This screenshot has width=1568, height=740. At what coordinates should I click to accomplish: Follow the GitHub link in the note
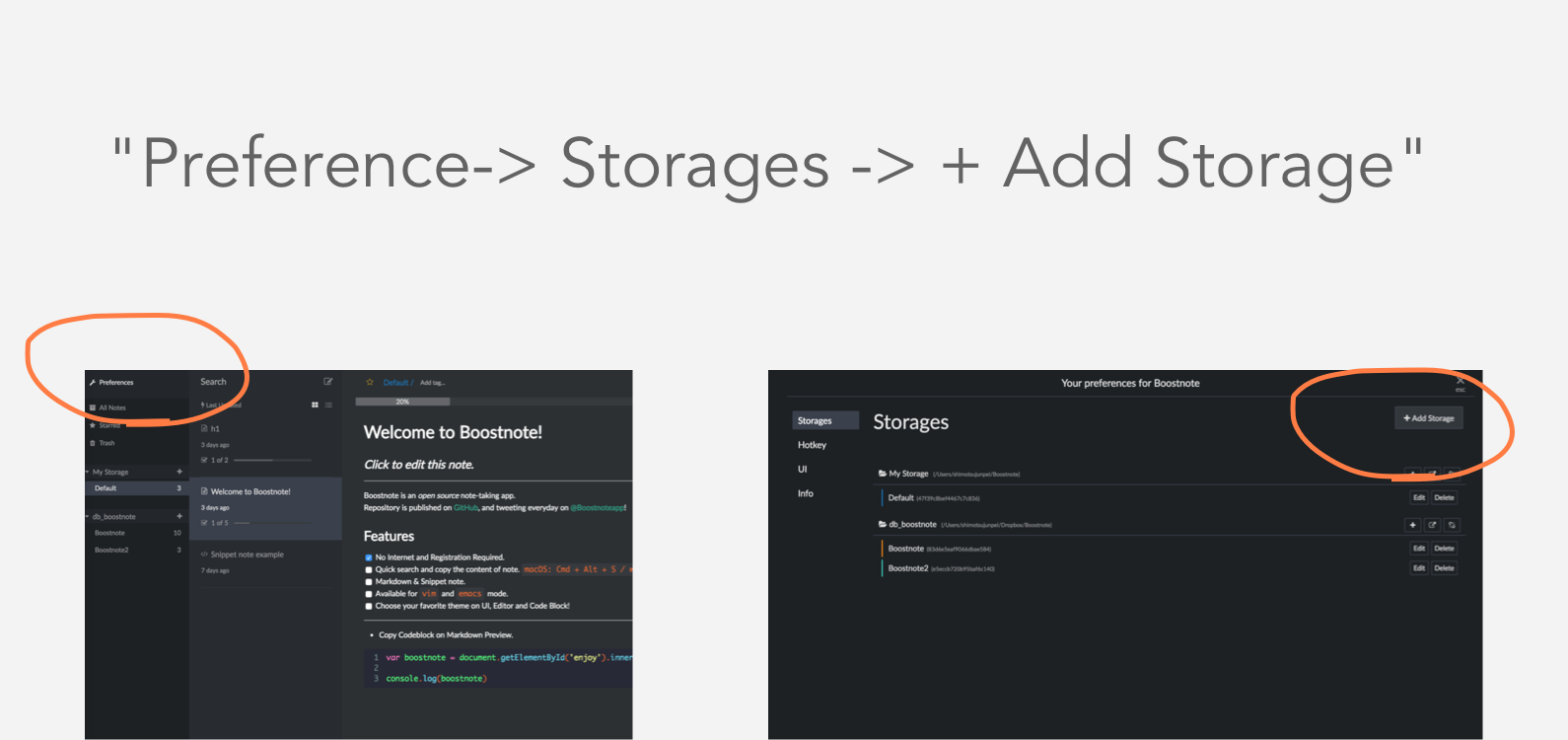(465, 508)
